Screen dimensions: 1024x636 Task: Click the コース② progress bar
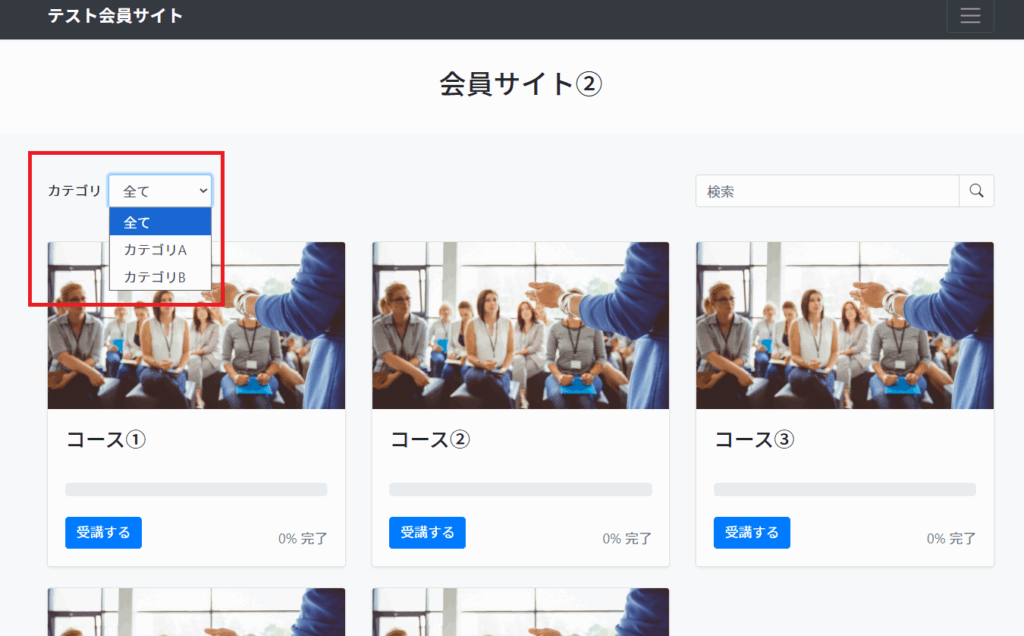pos(520,490)
